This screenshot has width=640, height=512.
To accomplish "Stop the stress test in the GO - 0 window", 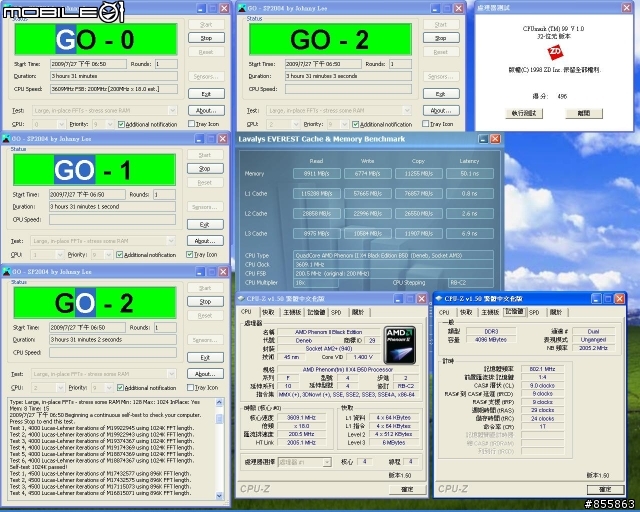I will pyautogui.click(x=206, y=38).
